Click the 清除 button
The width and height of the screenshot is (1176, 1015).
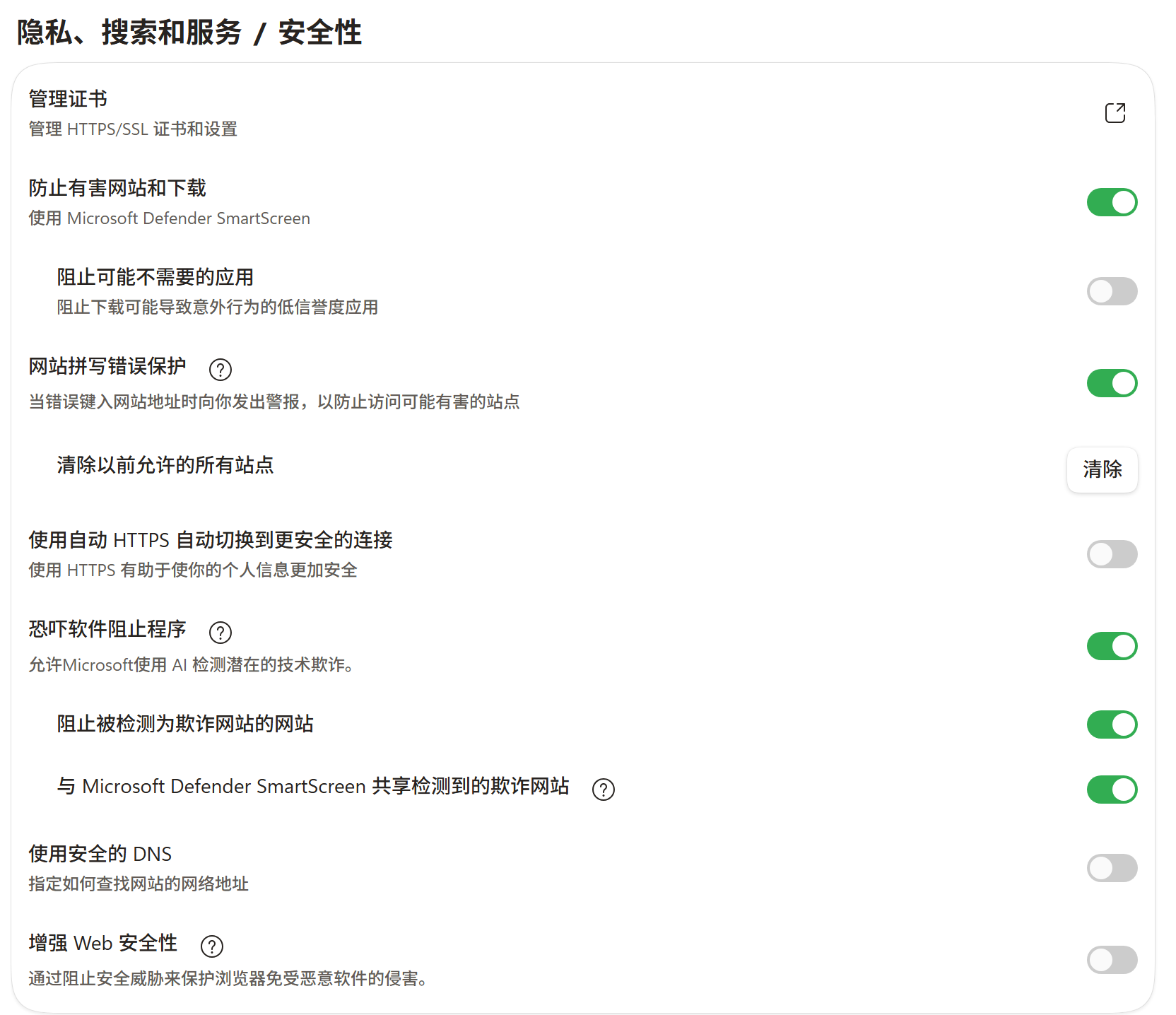pos(1102,469)
